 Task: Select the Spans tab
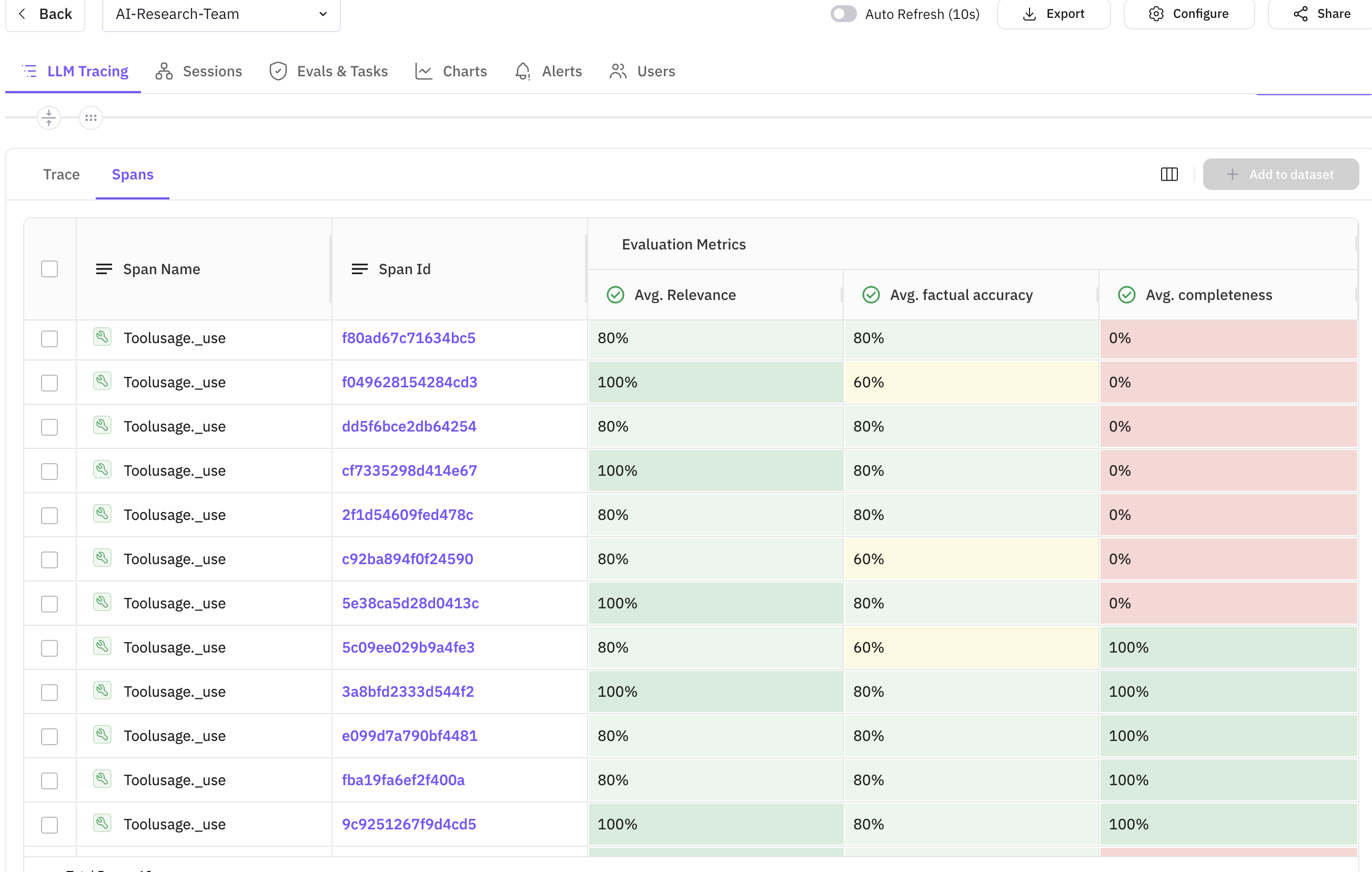132,174
